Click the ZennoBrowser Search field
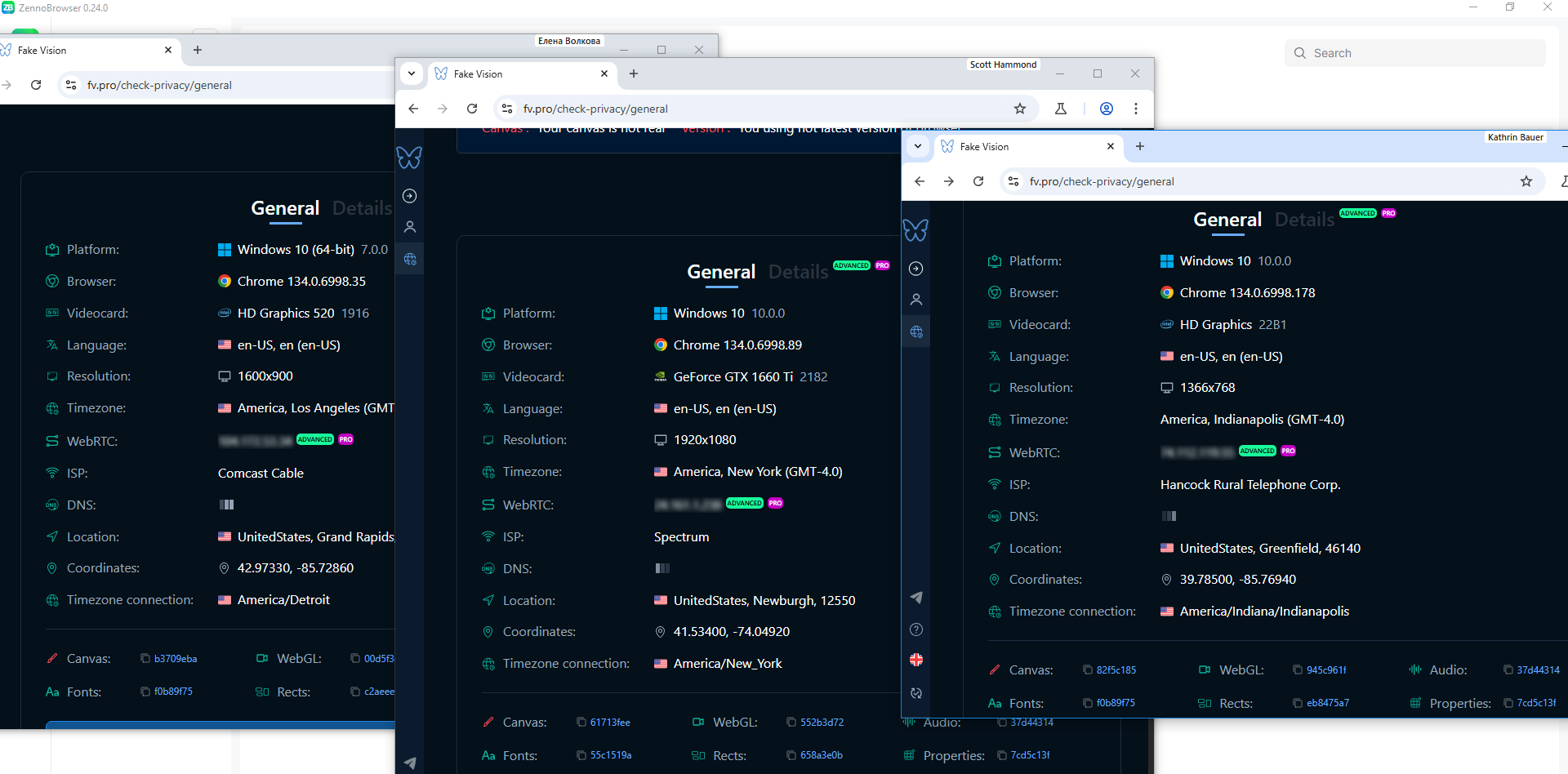1568x774 pixels. pyautogui.click(x=1415, y=53)
